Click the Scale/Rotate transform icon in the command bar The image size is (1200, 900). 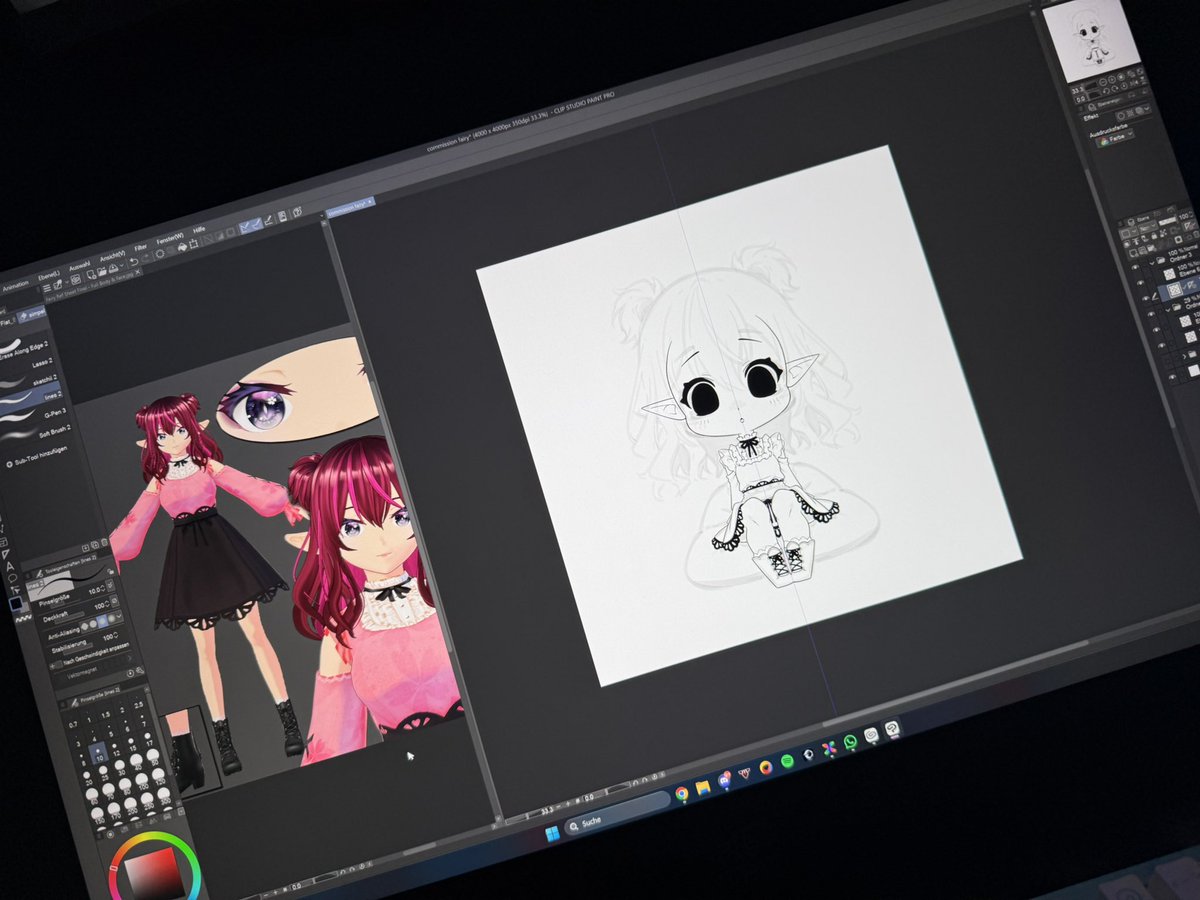pos(194,243)
